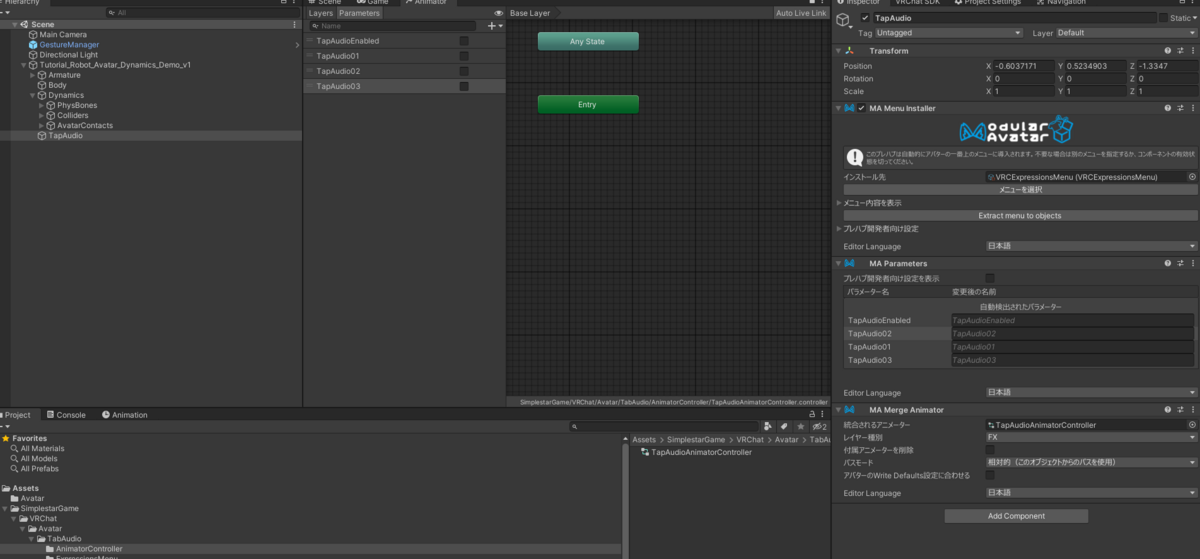This screenshot has width=1200, height=559.
Task: Click lock icon on Project panel
Action: (x=811, y=414)
